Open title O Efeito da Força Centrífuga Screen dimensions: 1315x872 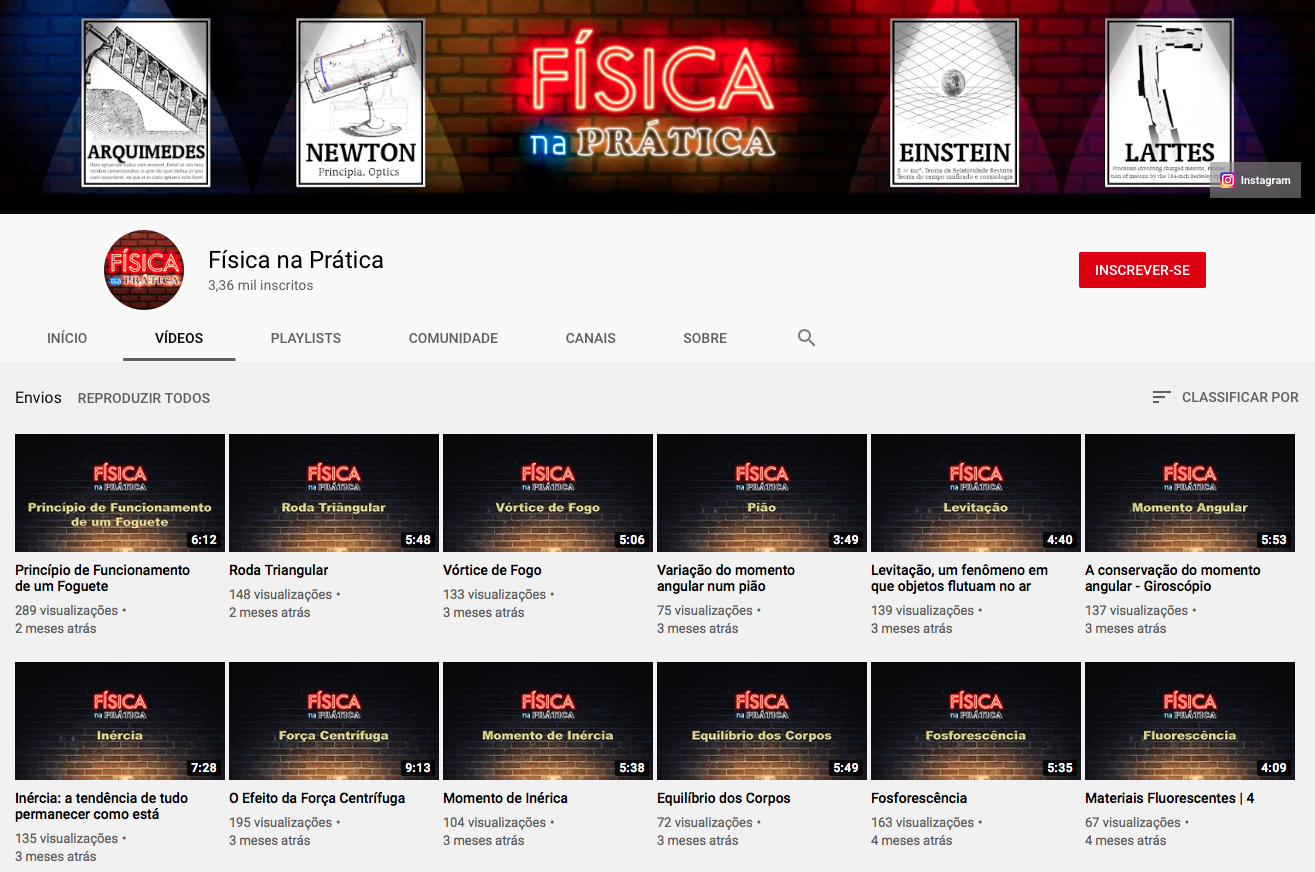[x=317, y=798]
